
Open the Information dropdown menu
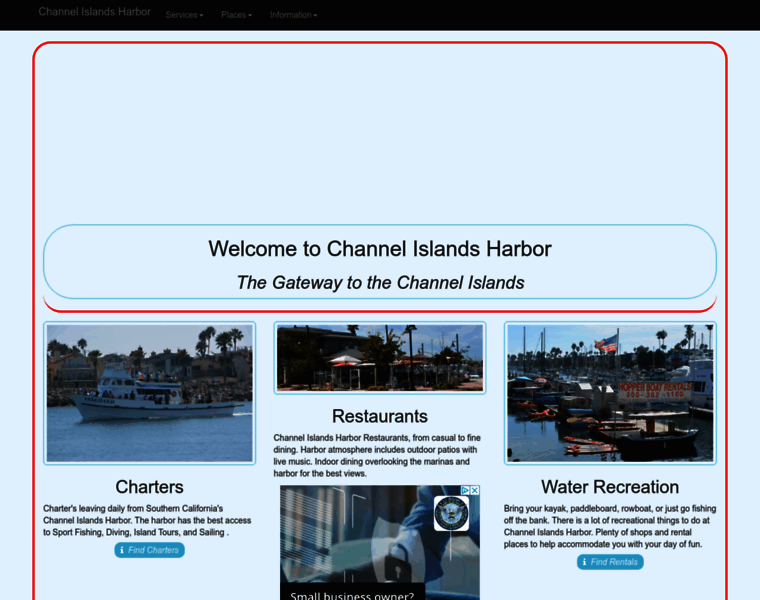coord(294,15)
